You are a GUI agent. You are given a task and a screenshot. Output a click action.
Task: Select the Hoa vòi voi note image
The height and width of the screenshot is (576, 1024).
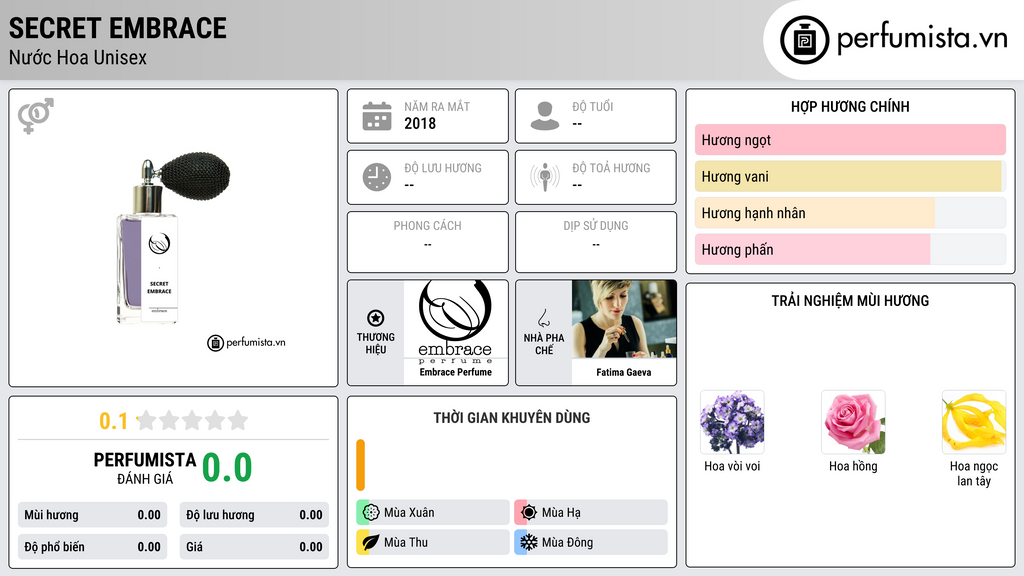tap(732, 422)
